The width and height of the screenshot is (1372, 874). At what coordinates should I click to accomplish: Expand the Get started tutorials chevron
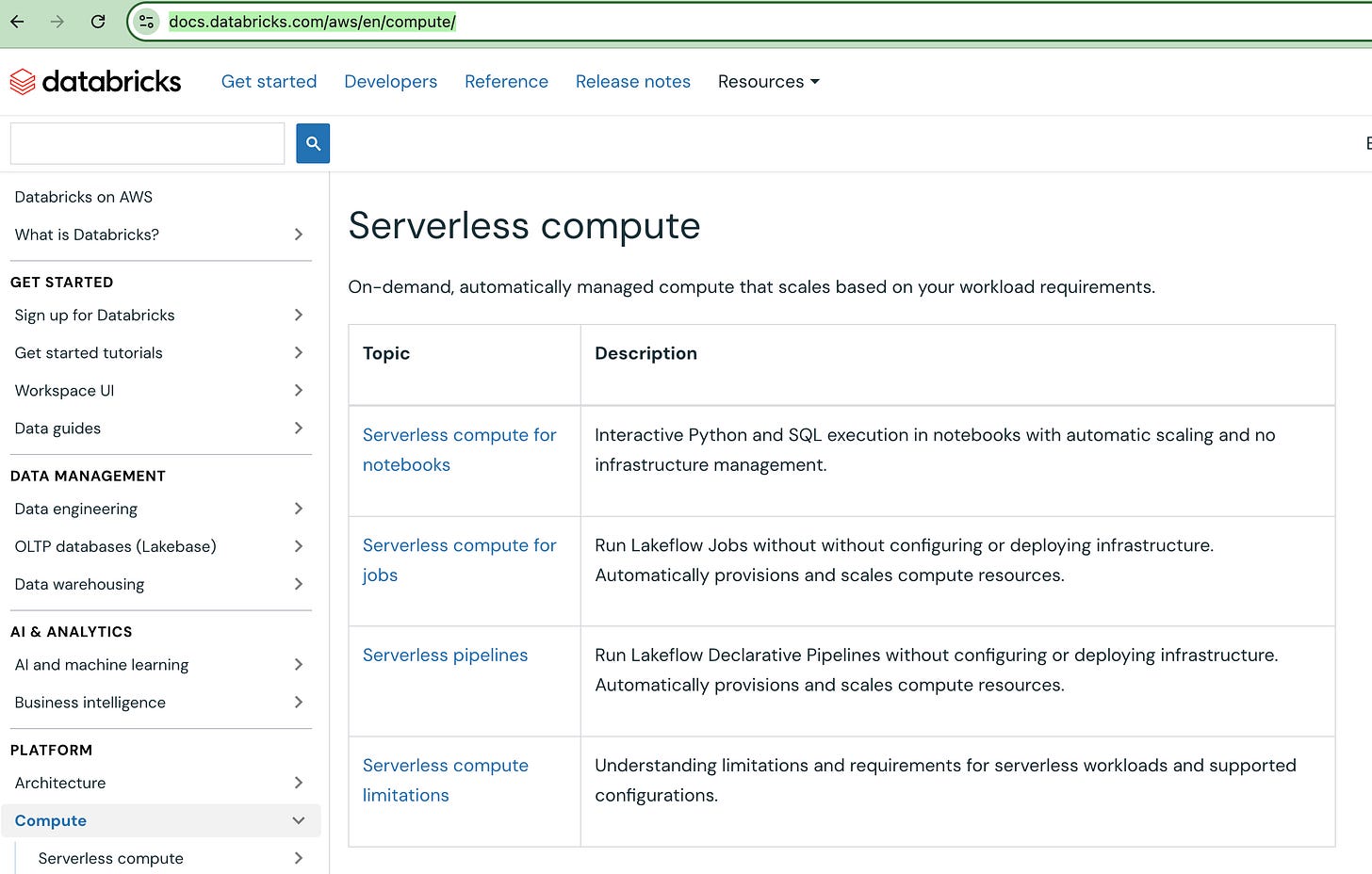[298, 352]
